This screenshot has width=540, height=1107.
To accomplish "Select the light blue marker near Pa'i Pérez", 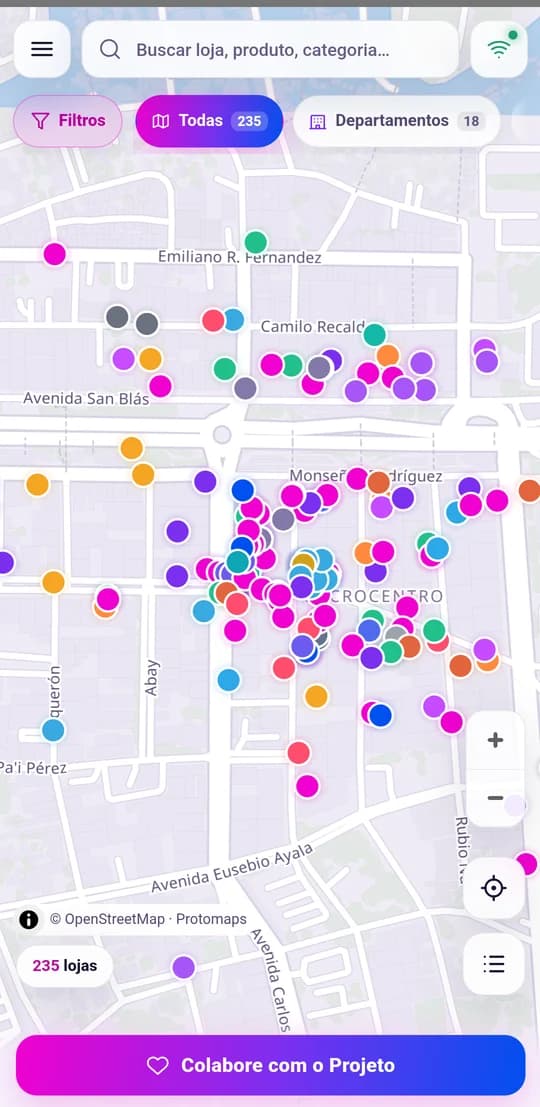I will pyautogui.click(x=53, y=729).
